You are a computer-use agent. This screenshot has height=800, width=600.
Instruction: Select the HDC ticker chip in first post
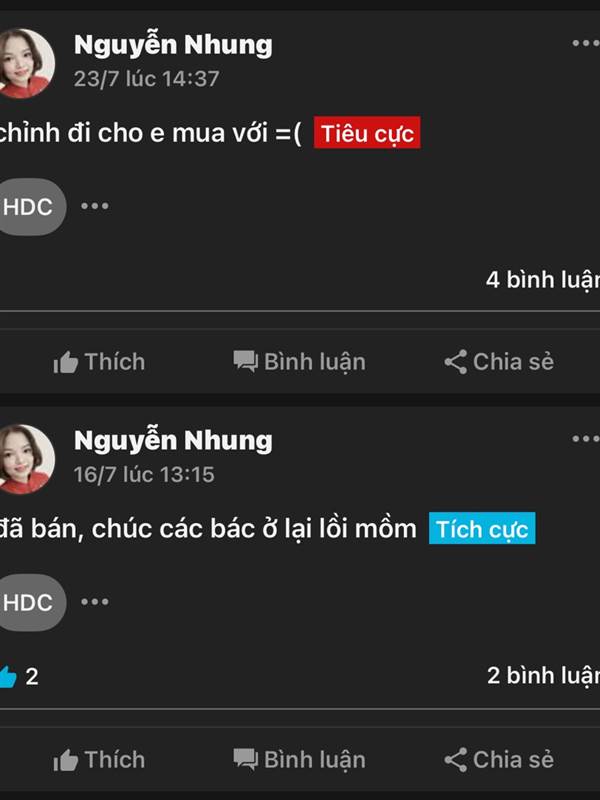tap(30, 207)
